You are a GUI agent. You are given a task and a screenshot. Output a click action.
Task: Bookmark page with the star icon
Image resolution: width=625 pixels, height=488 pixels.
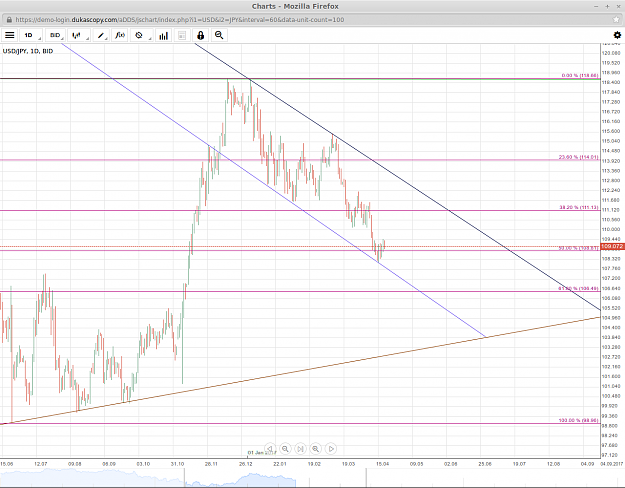[x=616, y=20]
